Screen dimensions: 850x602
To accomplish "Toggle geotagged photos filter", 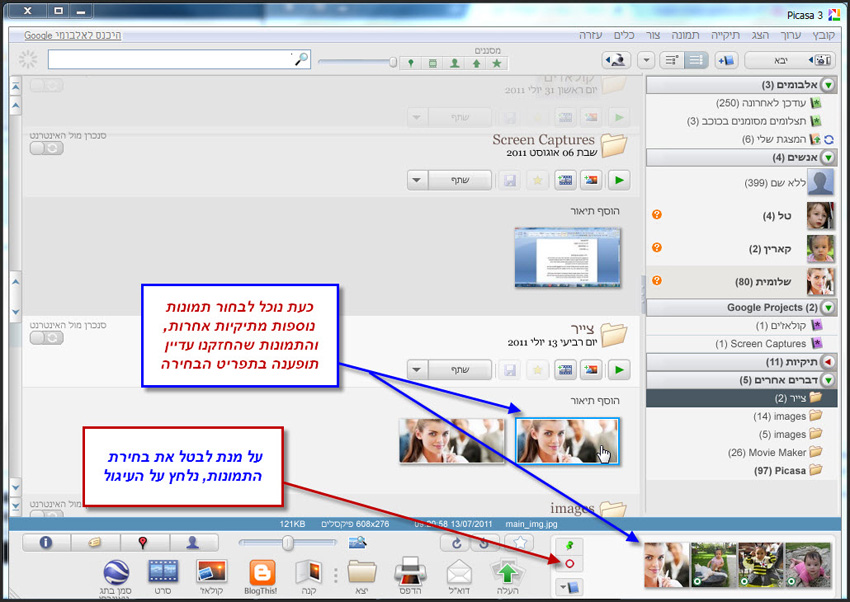I will [x=411, y=63].
